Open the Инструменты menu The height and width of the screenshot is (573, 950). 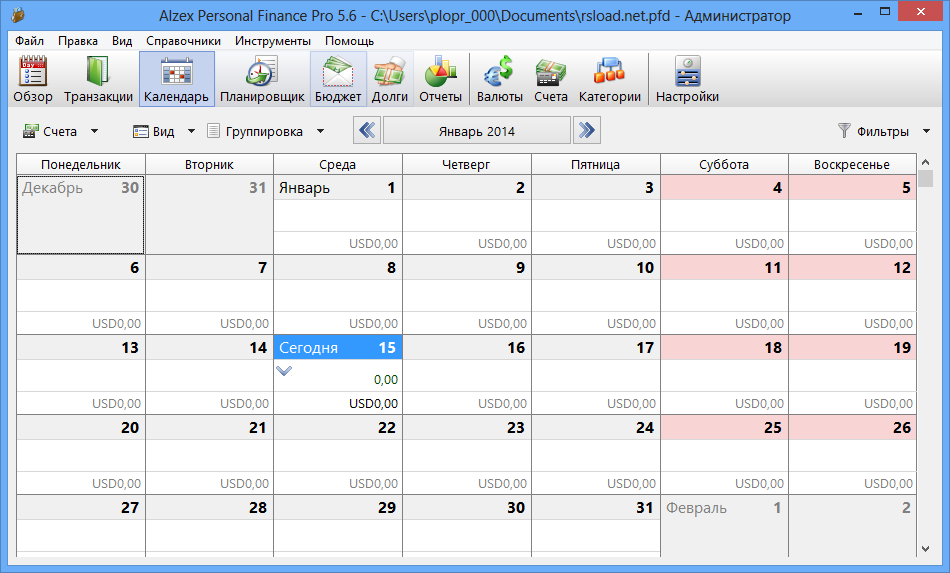273,41
